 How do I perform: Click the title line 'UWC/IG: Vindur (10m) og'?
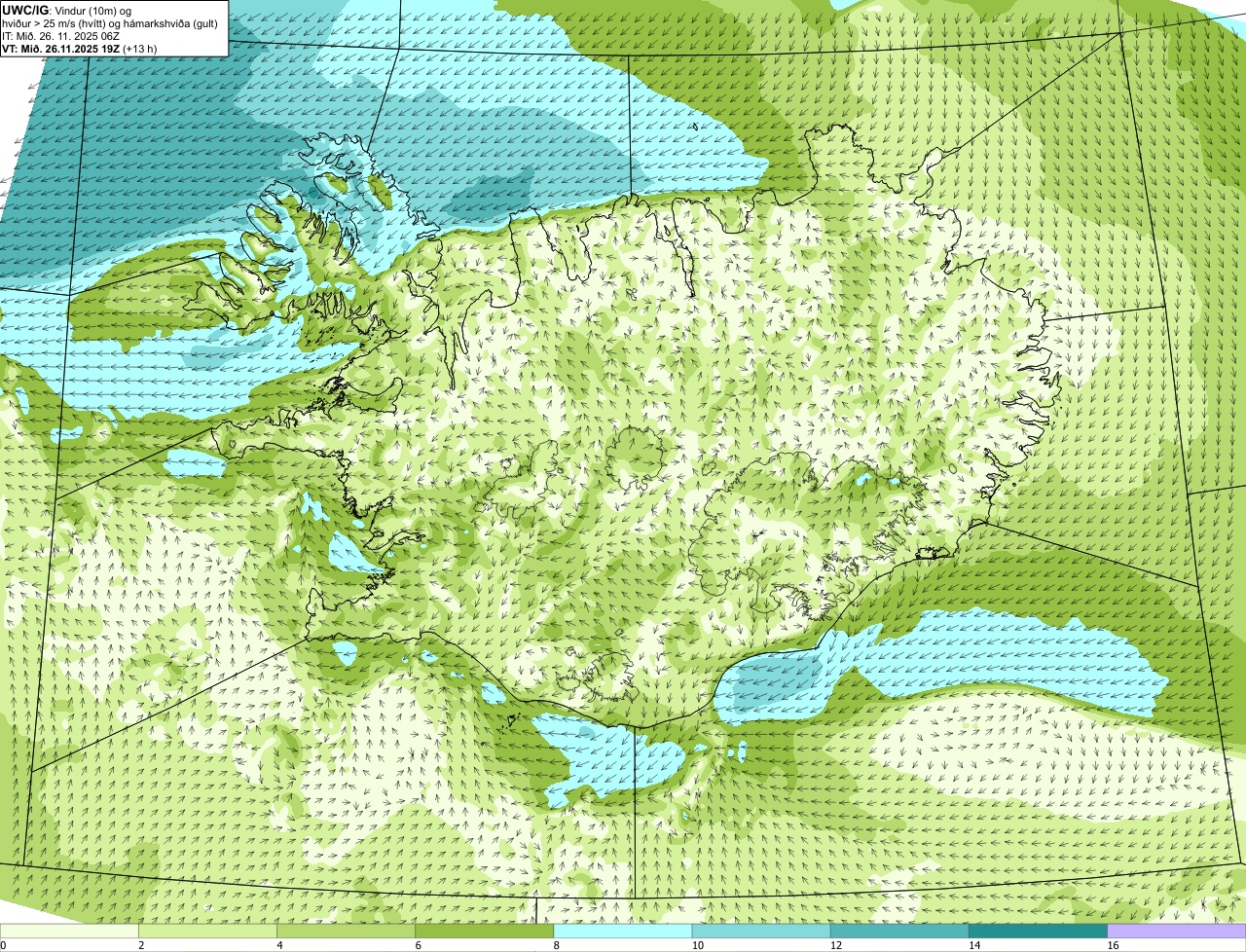(66, 10)
